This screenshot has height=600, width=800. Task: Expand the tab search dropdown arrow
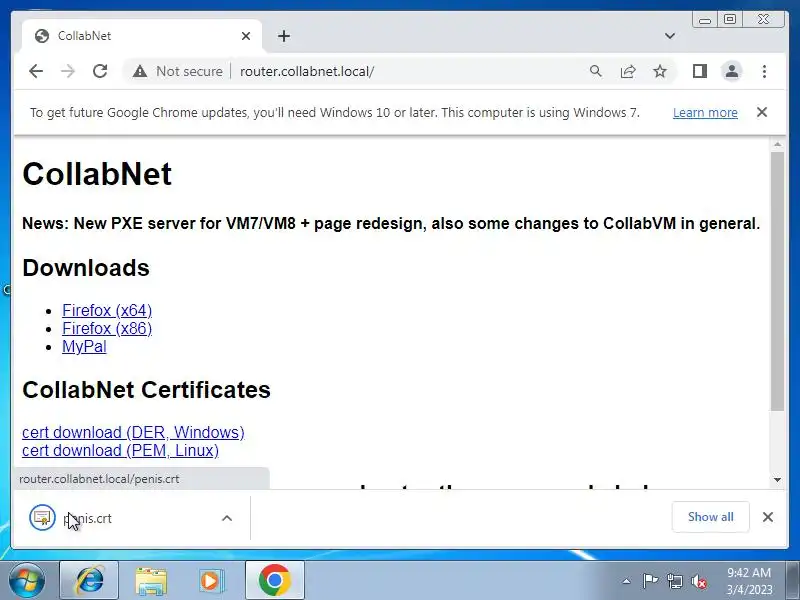[670, 36]
